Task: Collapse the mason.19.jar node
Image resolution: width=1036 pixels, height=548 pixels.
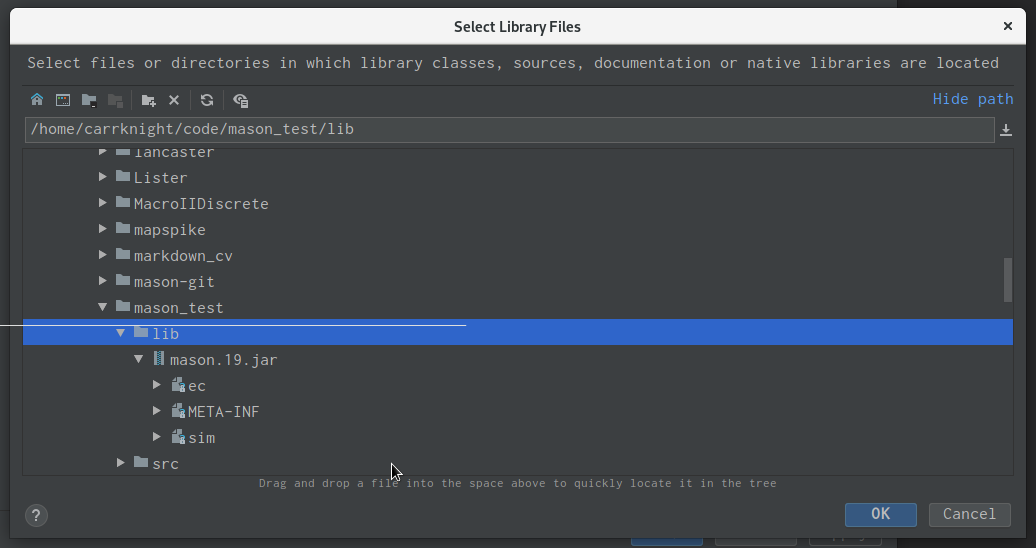Action: [139, 359]
